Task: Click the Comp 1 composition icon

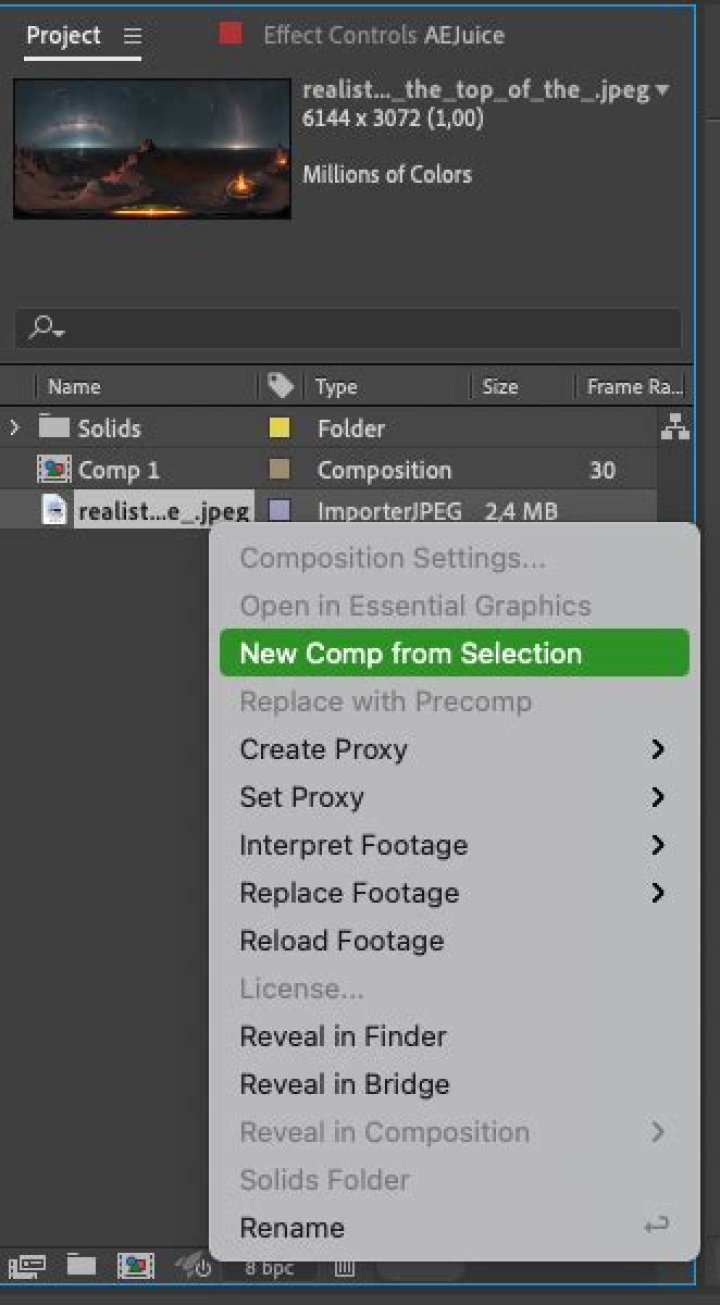Action: pos(53,469)
